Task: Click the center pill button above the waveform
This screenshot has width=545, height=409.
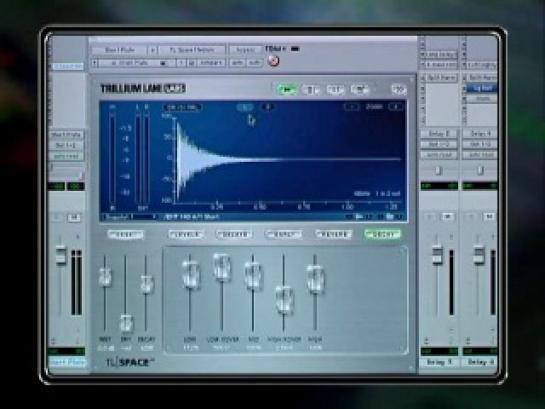Action: (x=244, y=107)
